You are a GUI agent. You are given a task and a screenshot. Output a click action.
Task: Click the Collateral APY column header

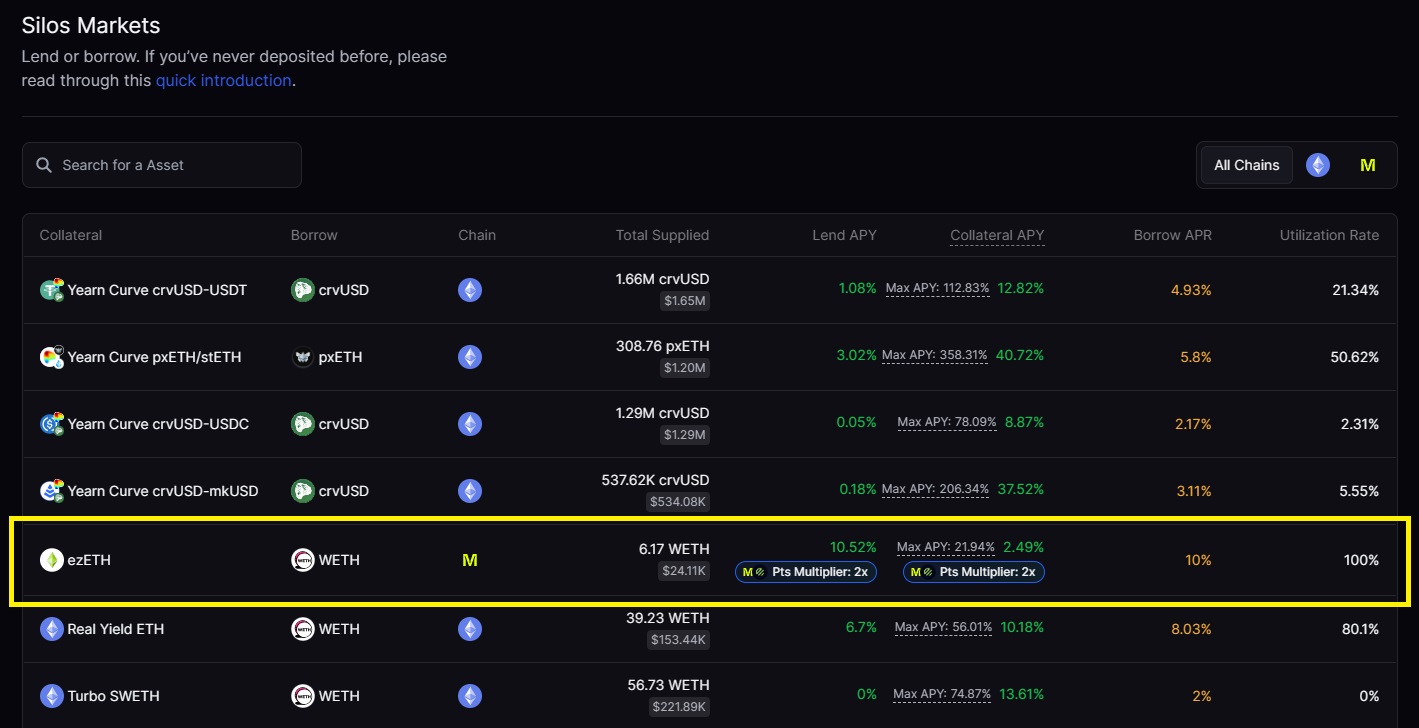click(997, 235)
